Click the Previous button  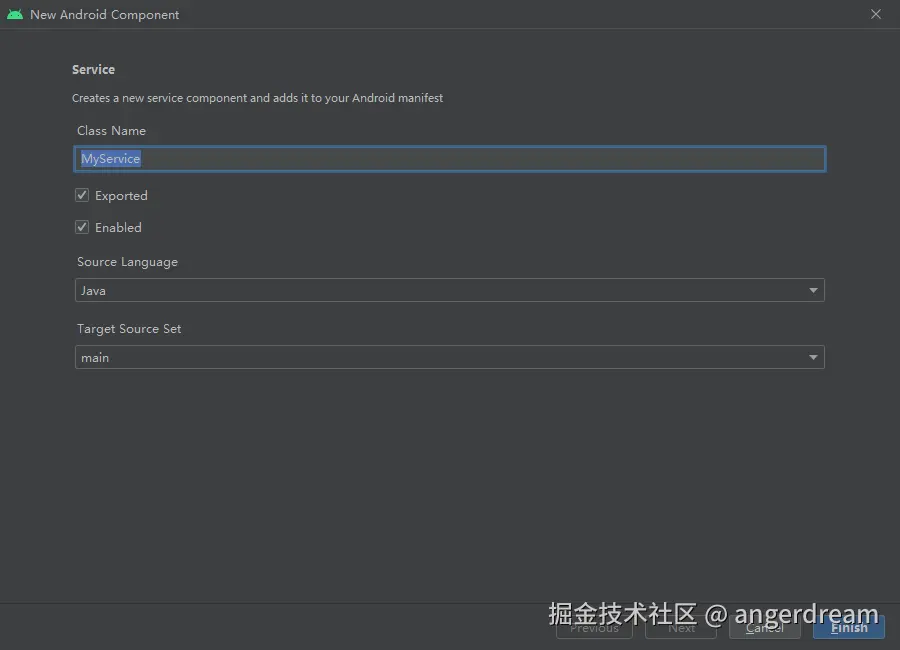[x=594, y=628]
